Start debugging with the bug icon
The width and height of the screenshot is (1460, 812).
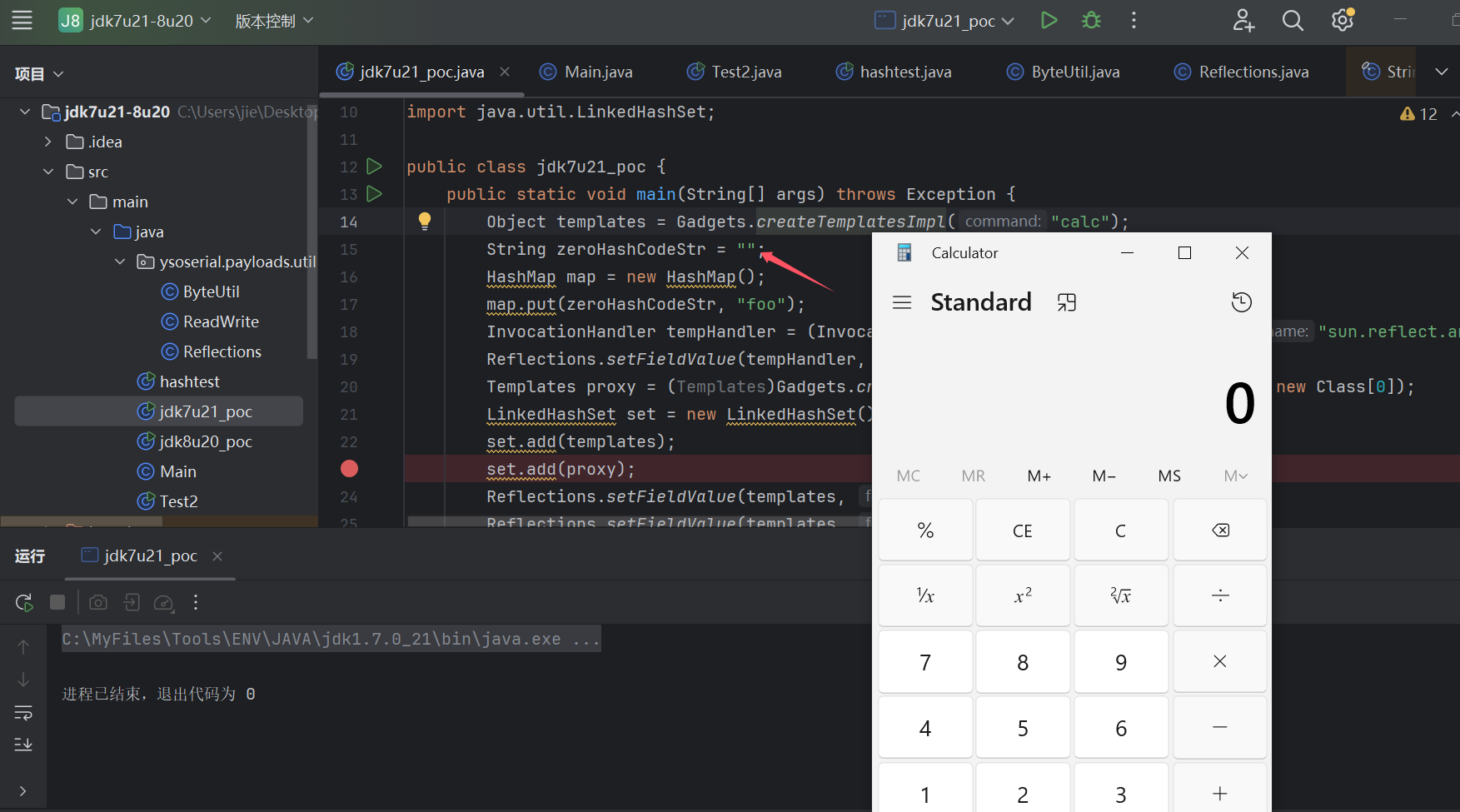coord(1091,21)
